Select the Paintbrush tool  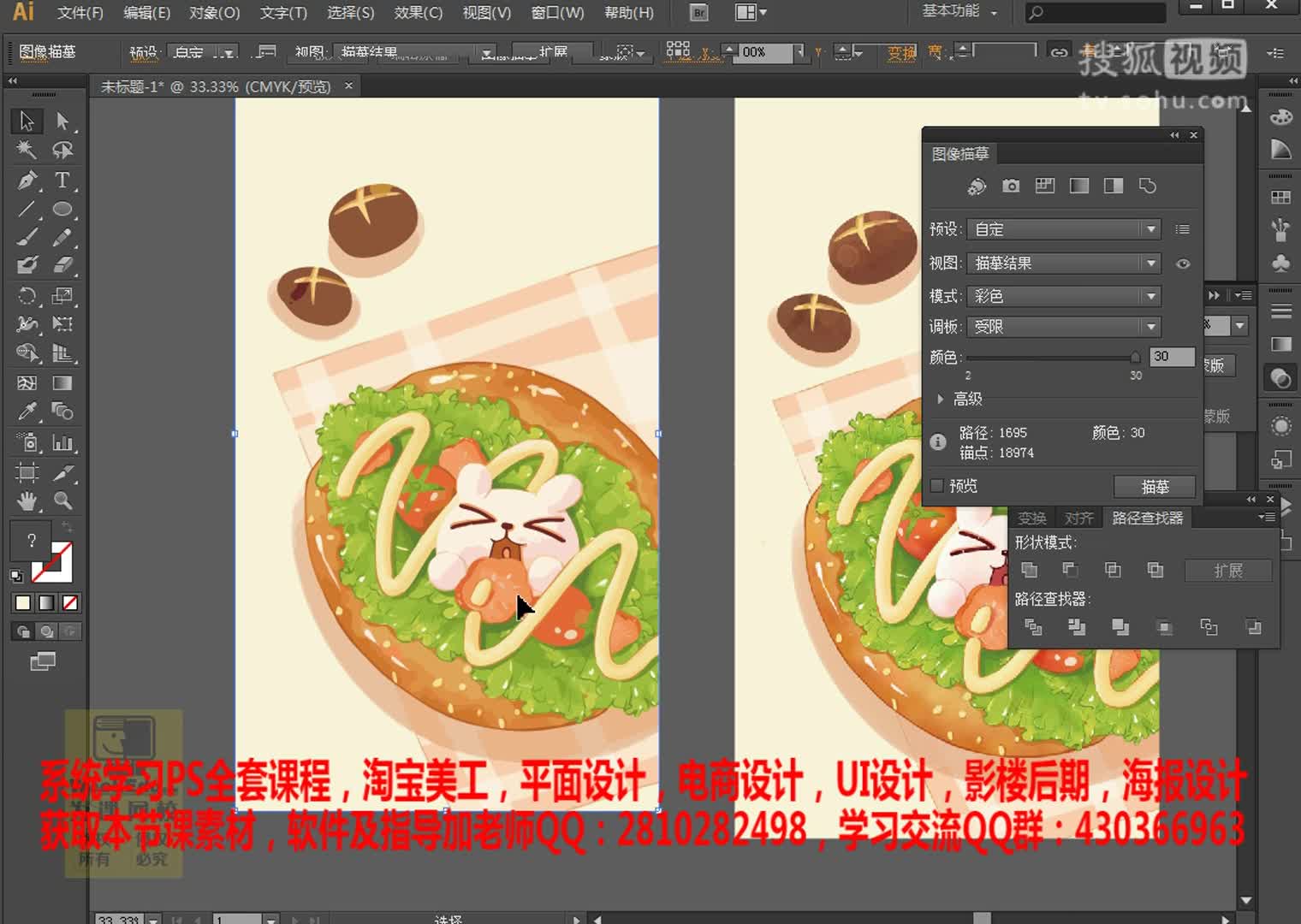(27, 237)
